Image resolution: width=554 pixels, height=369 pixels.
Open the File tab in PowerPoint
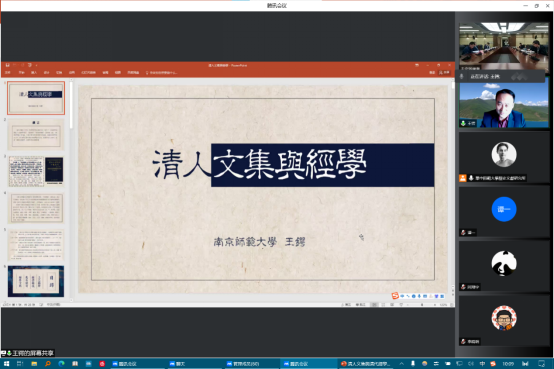click(8, 72)
